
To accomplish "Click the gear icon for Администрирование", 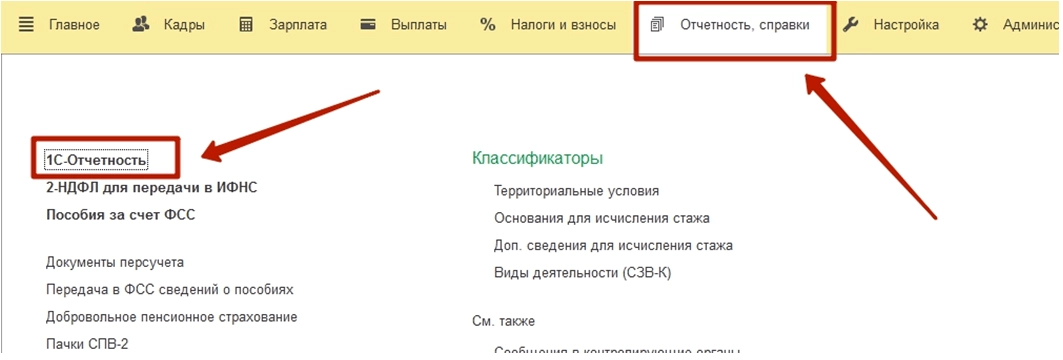I will click(980, 25).
